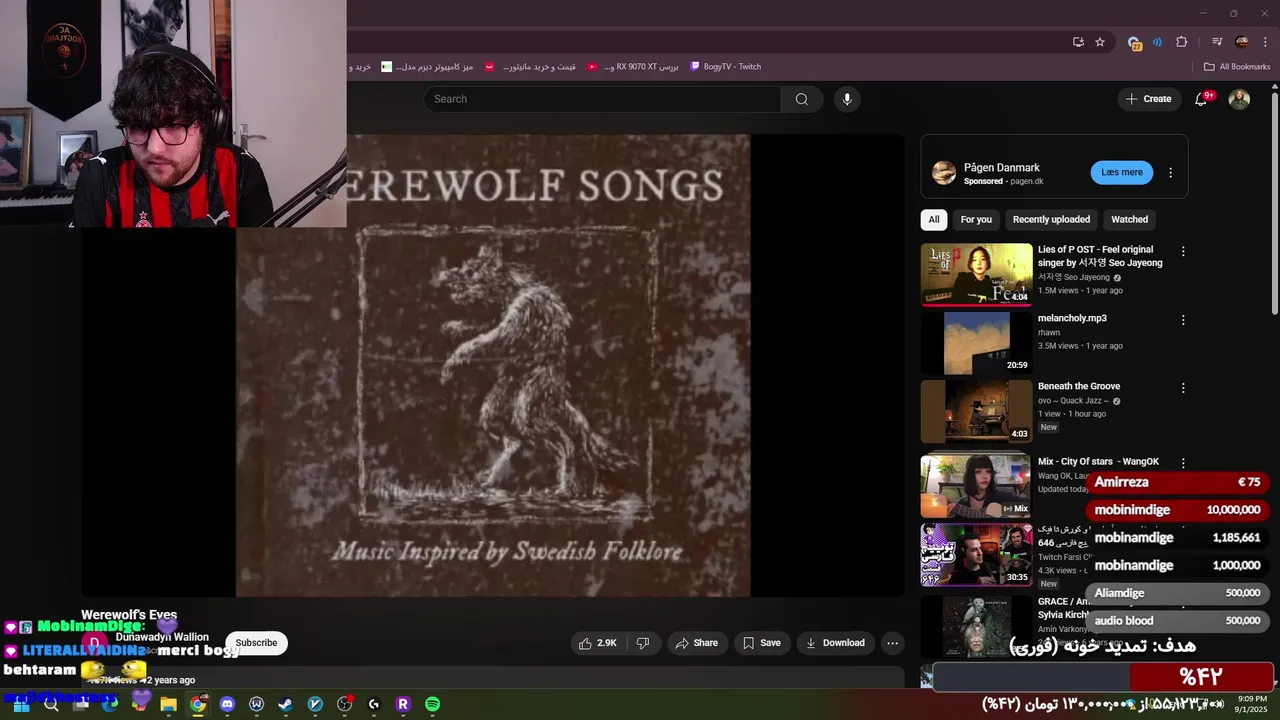The height and width of the screenshot is (720, 1280).
Task: Click the Windows Start button
Action: pyautogui.click(x=21, y=704)
